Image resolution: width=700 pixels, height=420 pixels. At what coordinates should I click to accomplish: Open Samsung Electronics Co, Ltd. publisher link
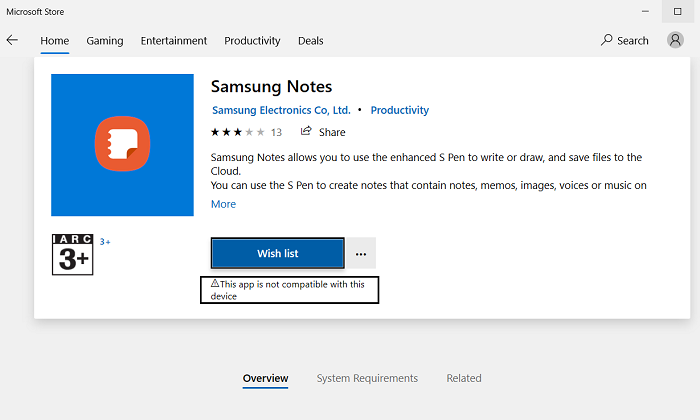click(x=281, y=110)
